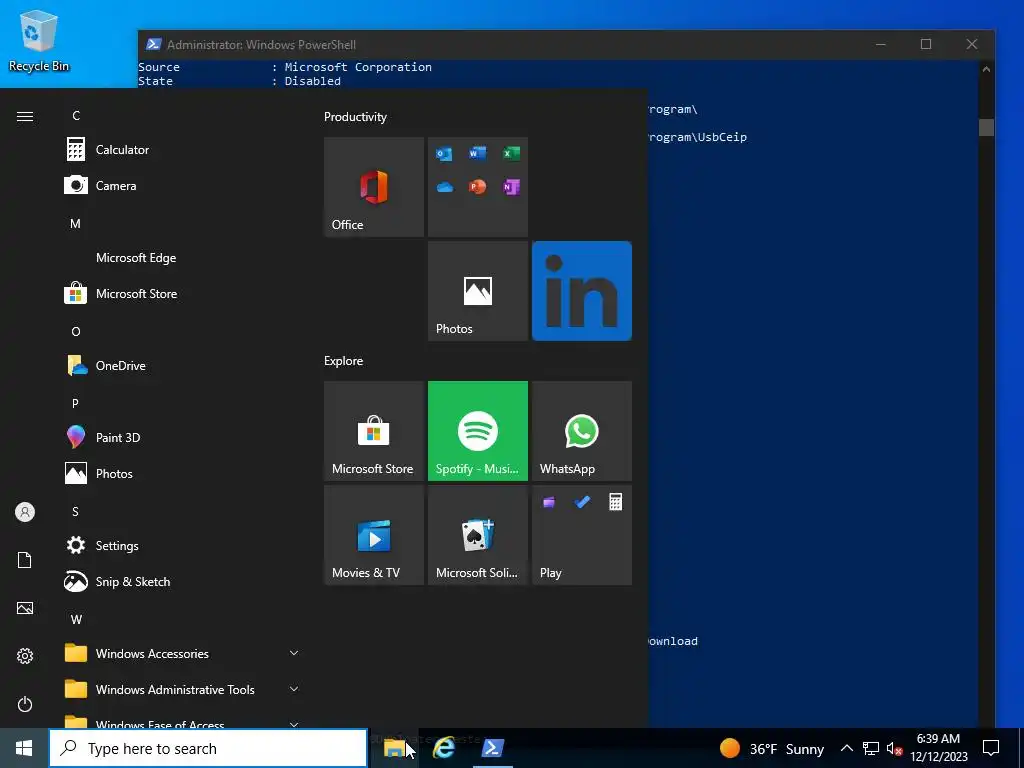Viewport: 1024px width, 768px height.
Task: Click the letter W section header
Action: (x=76, y=619)
